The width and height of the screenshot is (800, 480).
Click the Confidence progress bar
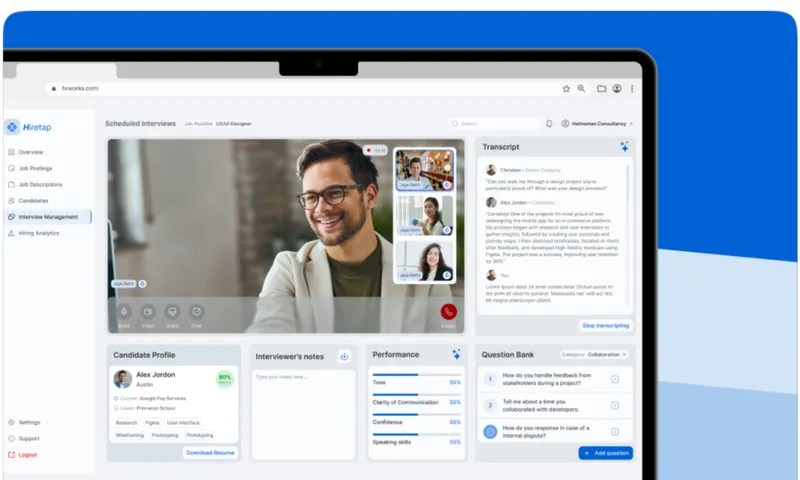416,415
